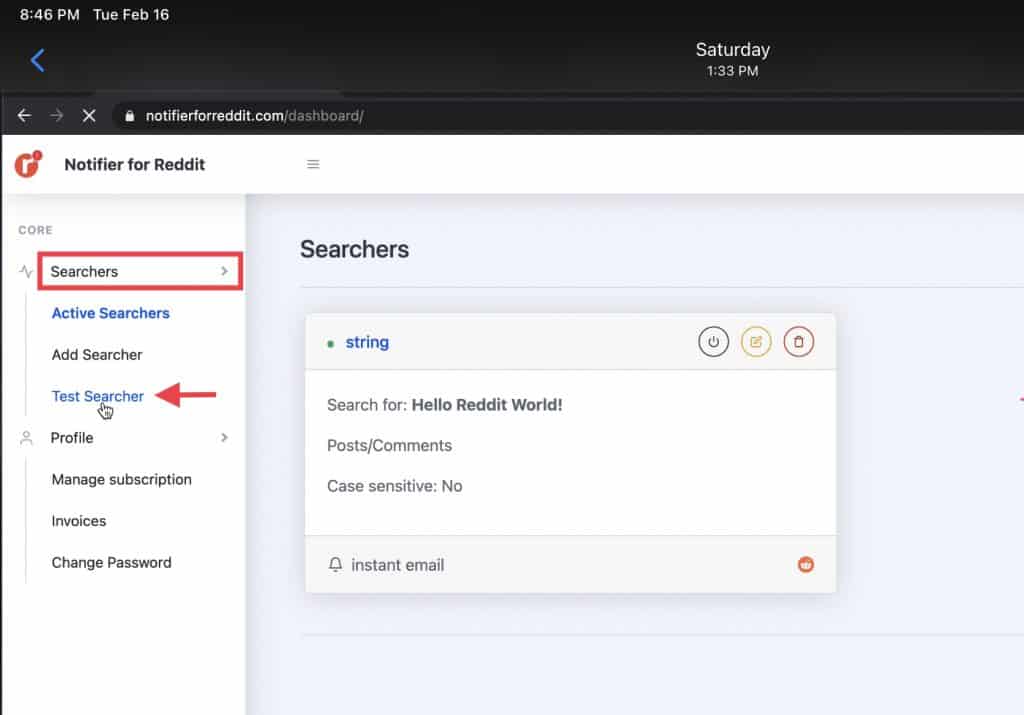Edit the string searcher

[x=756, y=342]
